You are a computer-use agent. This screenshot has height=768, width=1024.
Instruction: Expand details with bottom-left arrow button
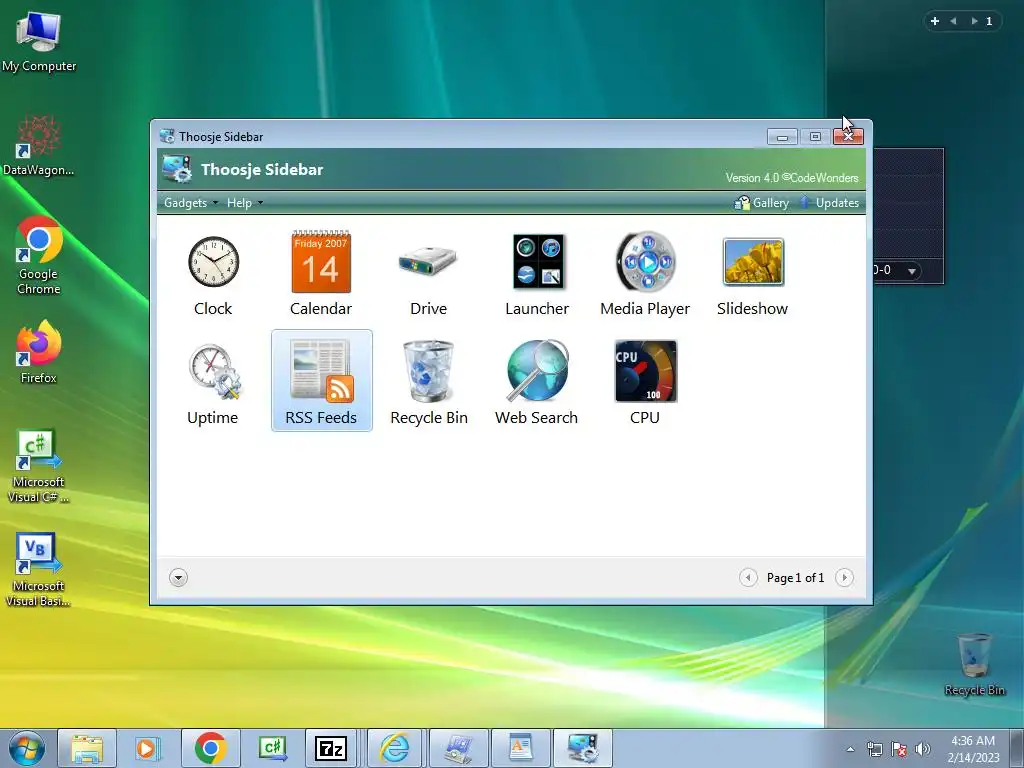click(x=178, y=577)
